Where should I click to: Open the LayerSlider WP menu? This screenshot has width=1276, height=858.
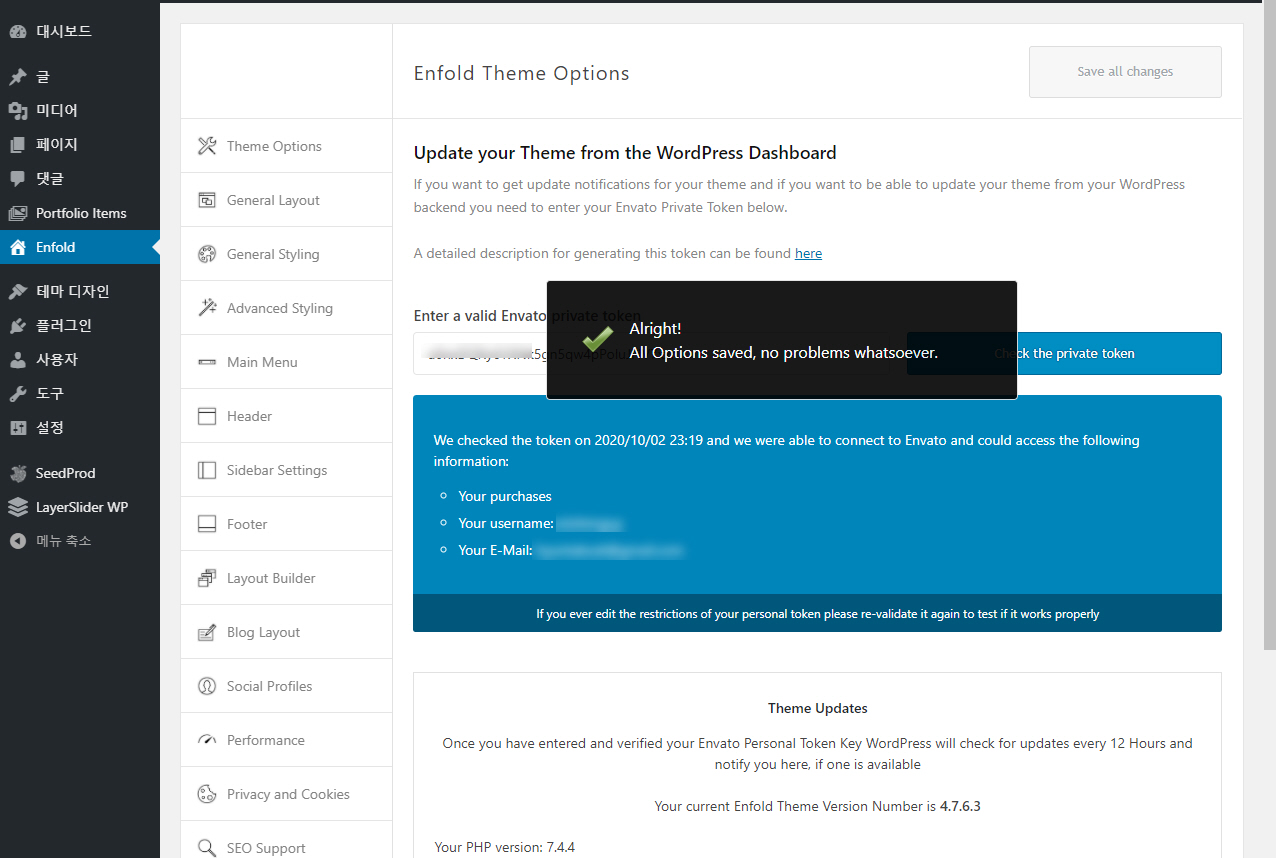point(80,507)
